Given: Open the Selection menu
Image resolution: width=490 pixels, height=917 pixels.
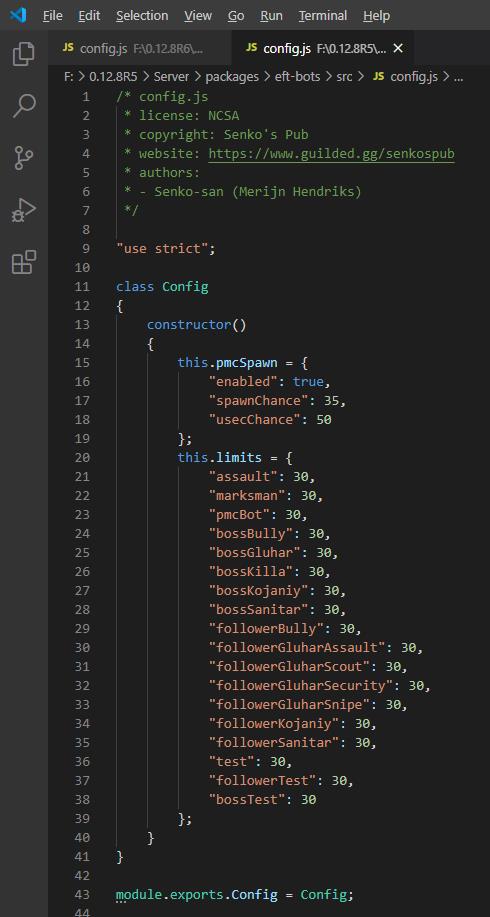Looking at the screenshot, I should pyautogui.click(x=142, y=16).
